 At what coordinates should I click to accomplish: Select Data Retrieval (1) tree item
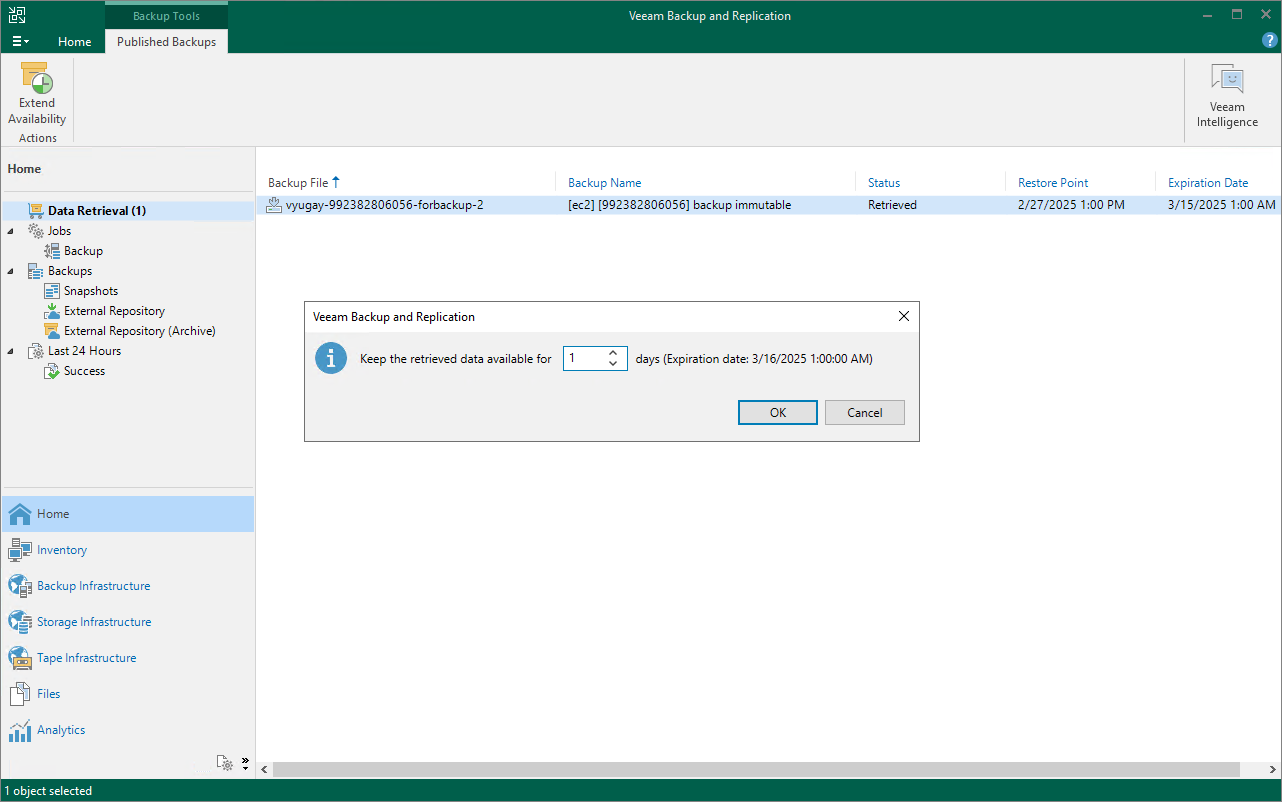tap(96, 211)
